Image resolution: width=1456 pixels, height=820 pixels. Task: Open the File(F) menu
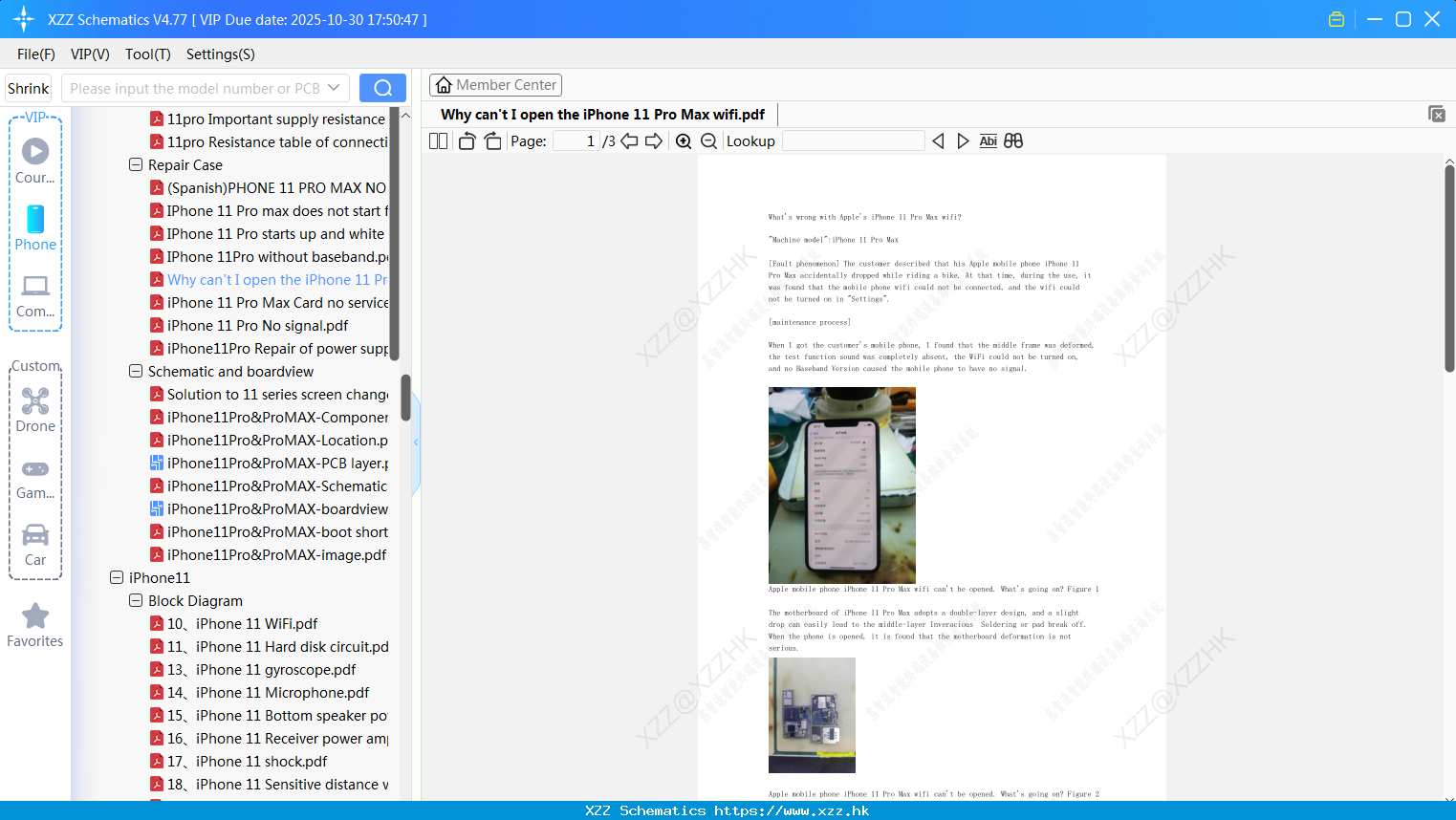point(36,54)
